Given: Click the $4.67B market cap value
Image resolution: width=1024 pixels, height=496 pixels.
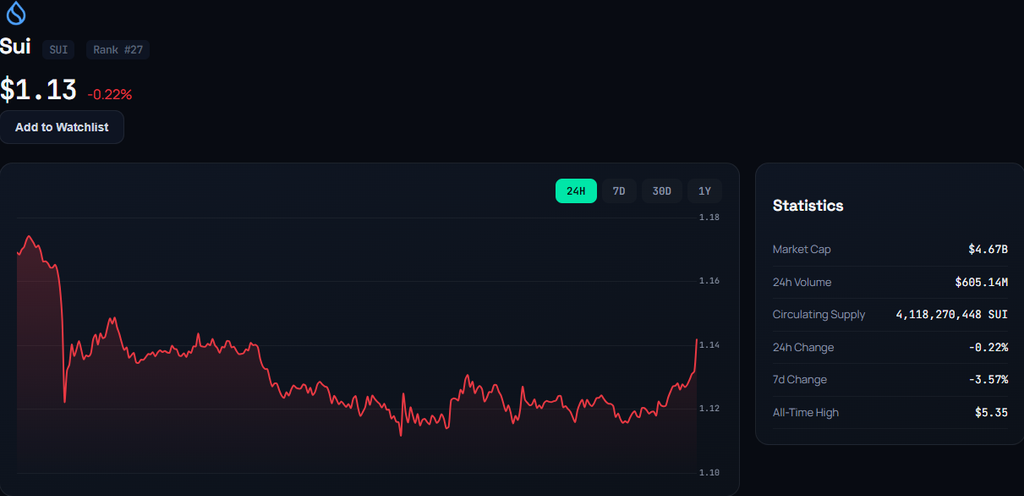Looking at the screenshot, I should coord(988,249).
